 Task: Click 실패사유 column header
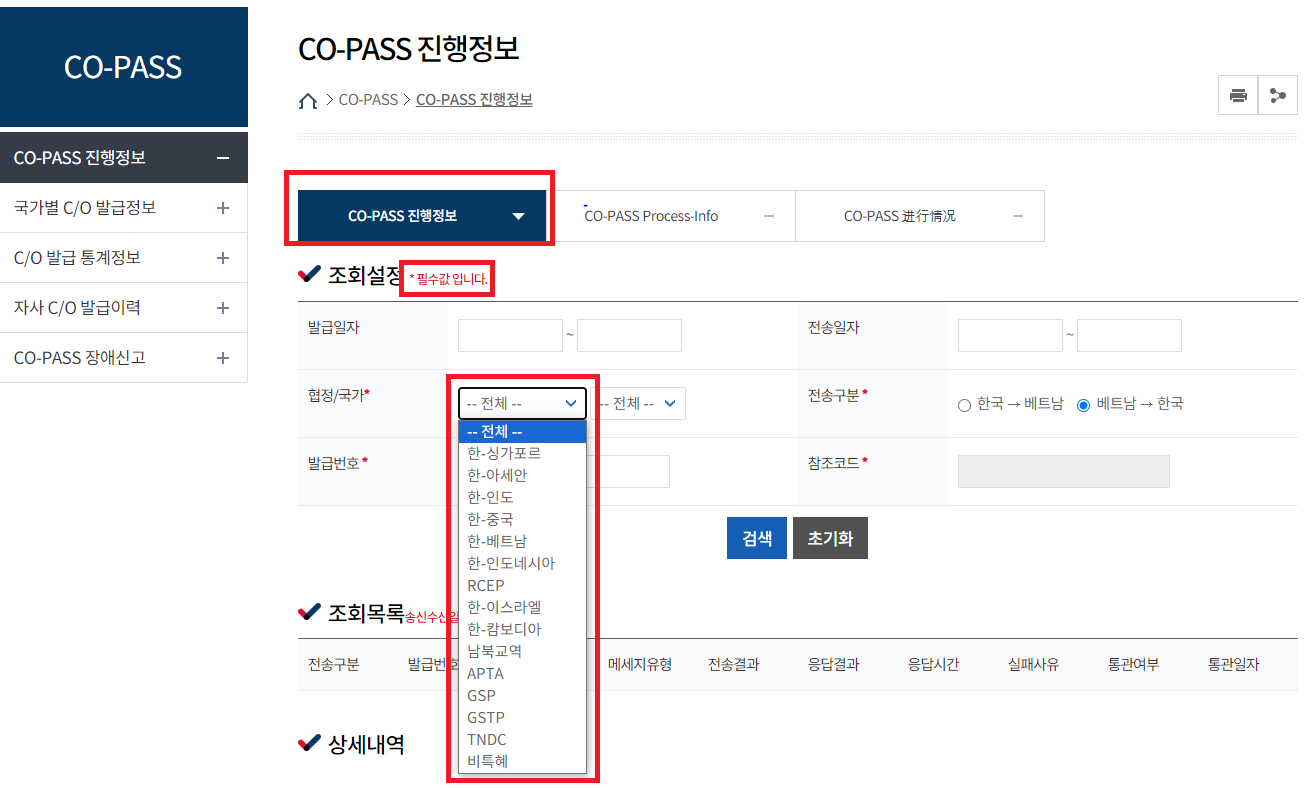[1034, 664]
